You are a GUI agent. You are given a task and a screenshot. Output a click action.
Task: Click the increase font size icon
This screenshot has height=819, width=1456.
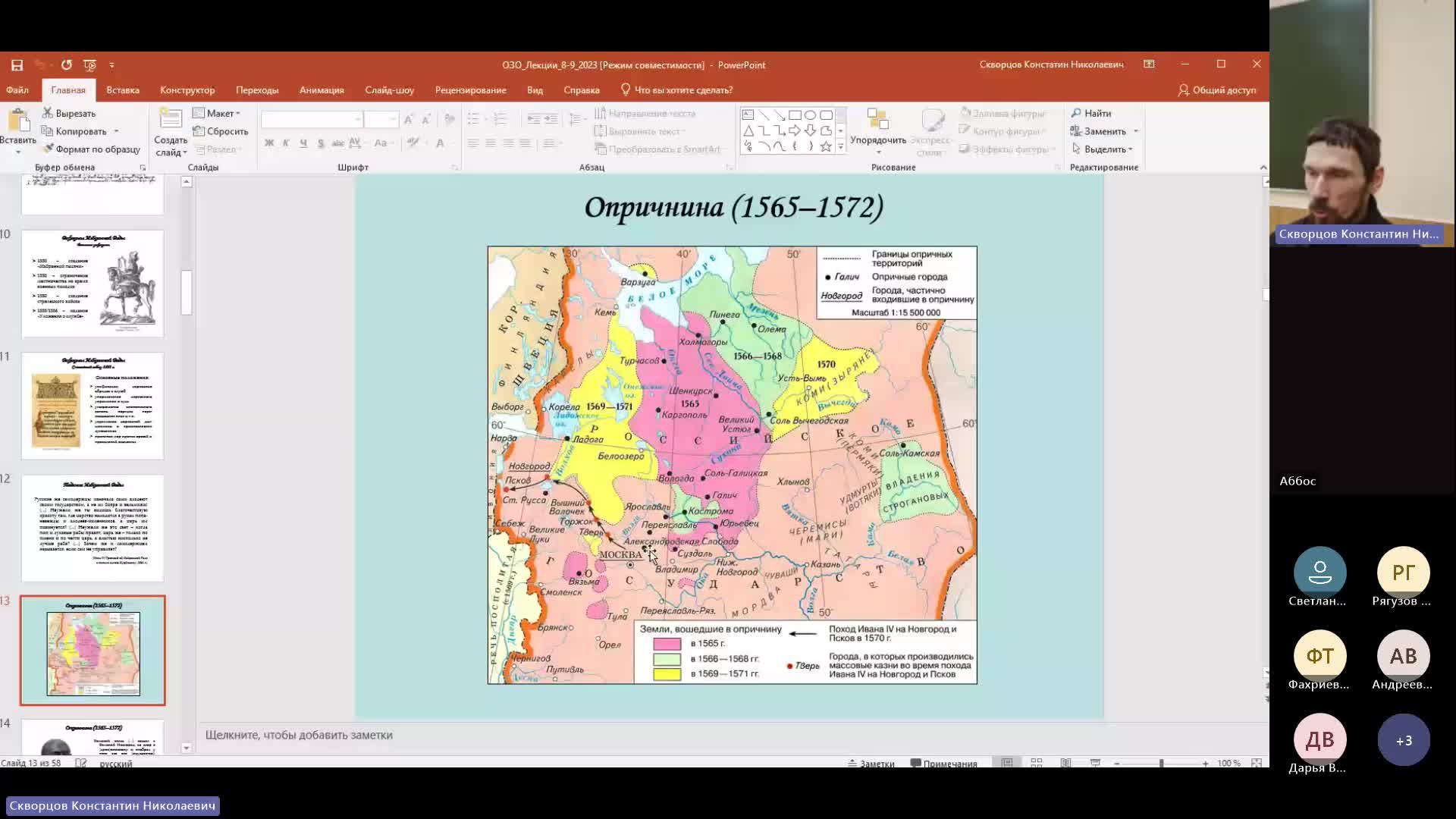pos(409,120)
